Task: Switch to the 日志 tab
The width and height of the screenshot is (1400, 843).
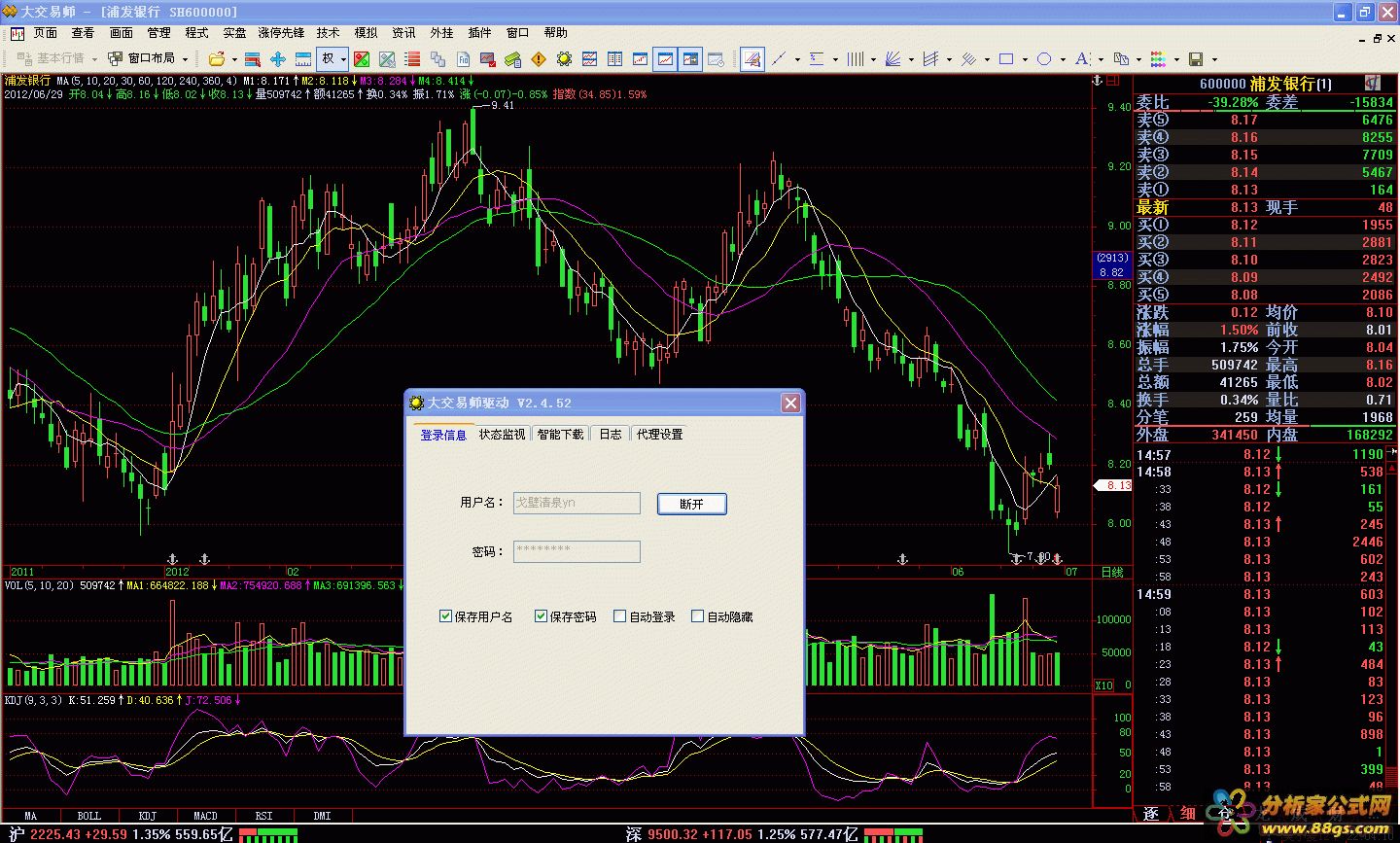Action: click(611, 434)
